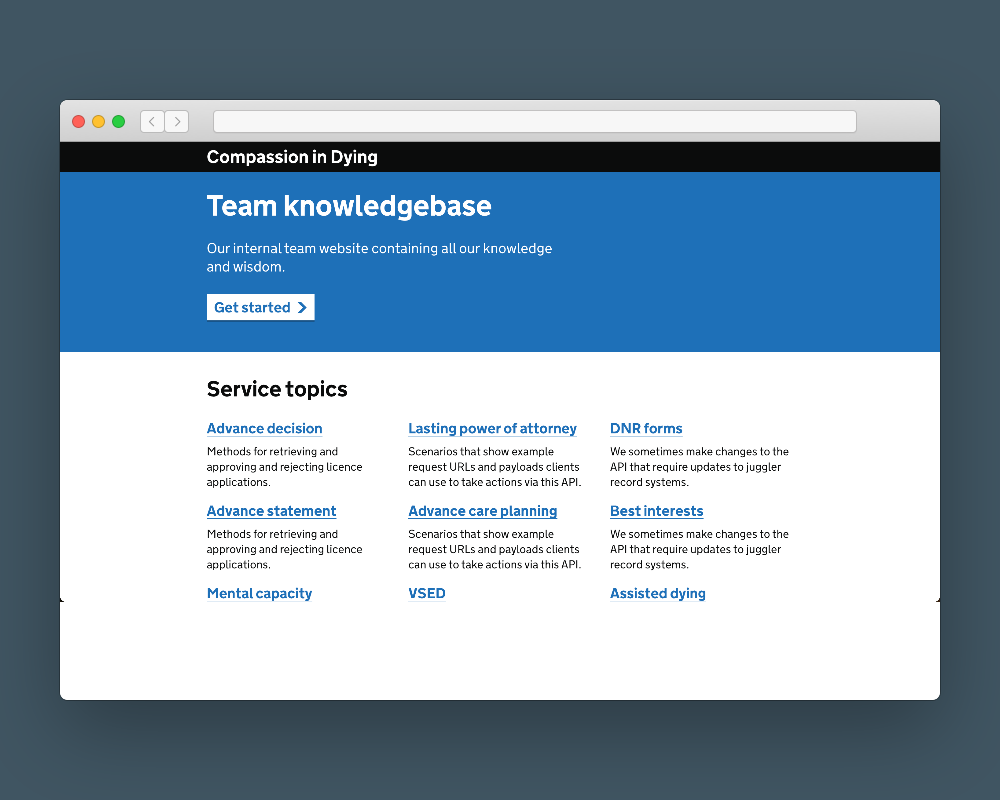Select the Assisted dying topic
The image size is (1000, 800).
(658, 593)
